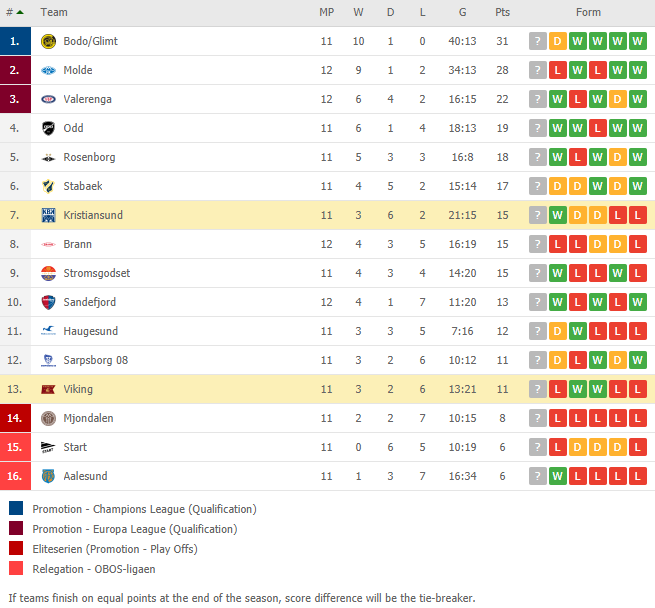This screenshot has width=655, height=608.
Task: Sort by the MP column header
Action: click(327, 13)
